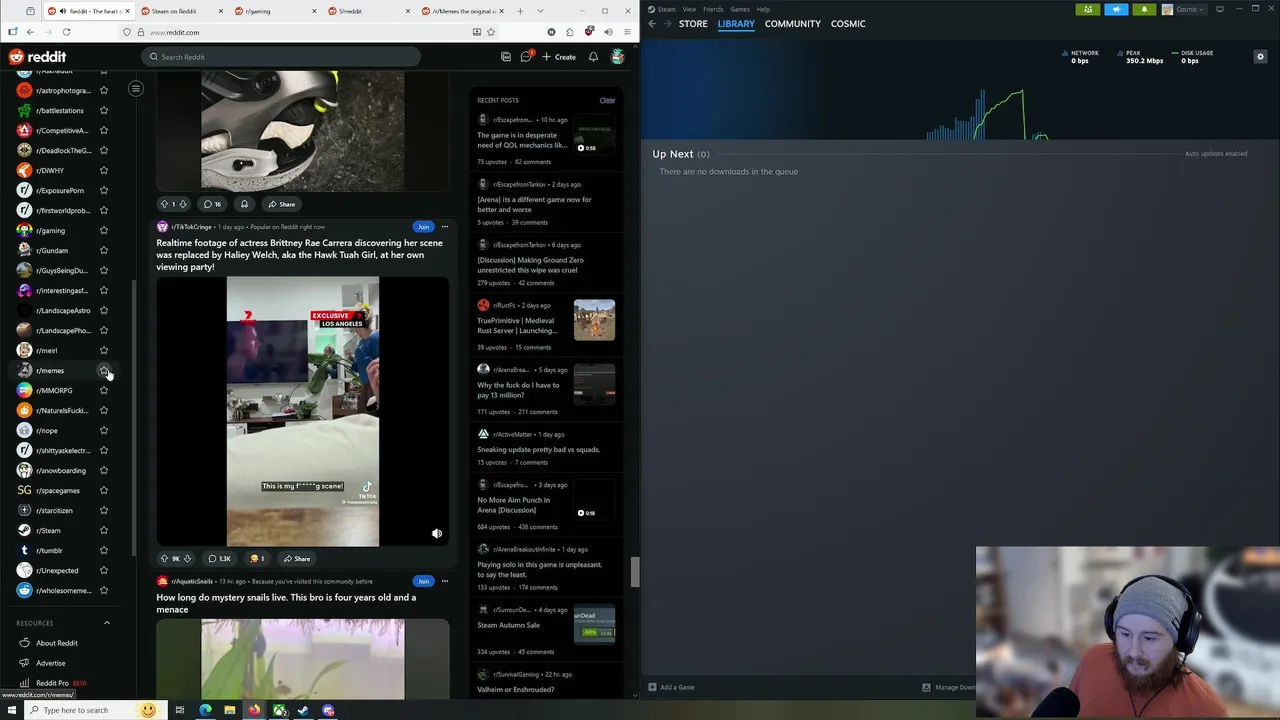This screenshot has height=720, width=1280.
Task: Open Steam downloads settings gear
Action: tap(1260, 57)
